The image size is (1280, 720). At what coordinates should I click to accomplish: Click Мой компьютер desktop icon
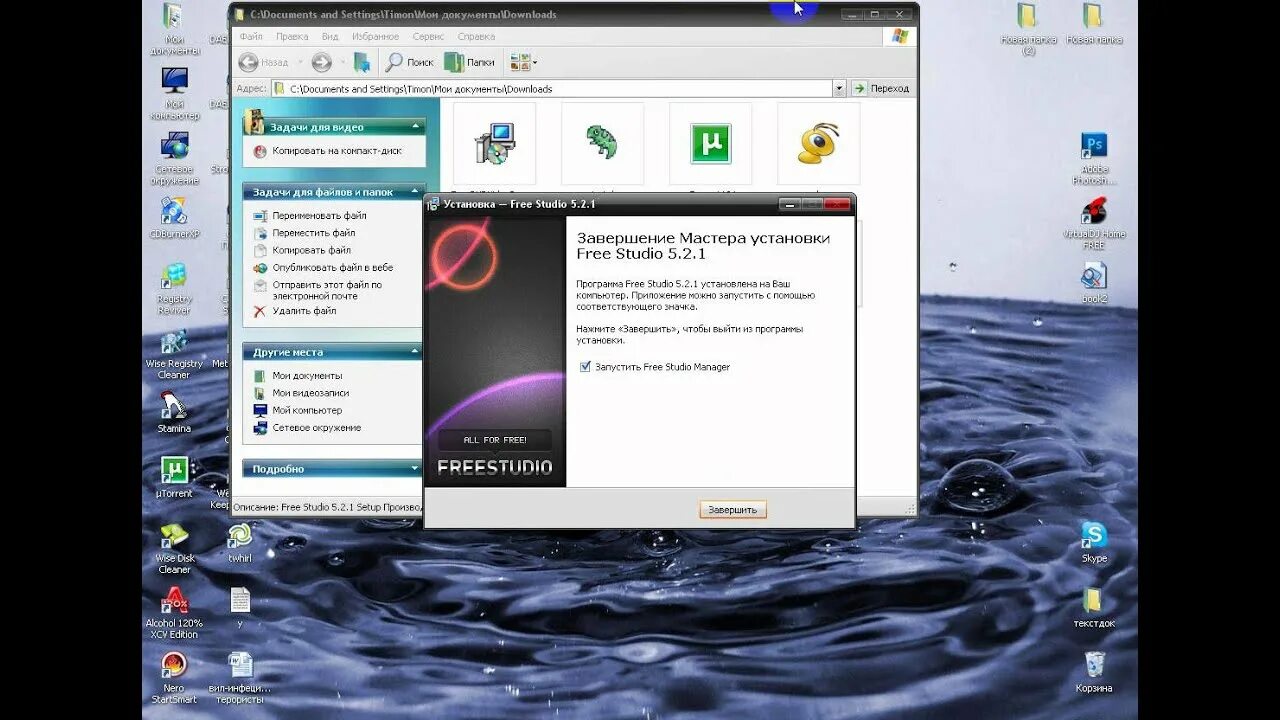pyautogui.click(x=174, y=93)
